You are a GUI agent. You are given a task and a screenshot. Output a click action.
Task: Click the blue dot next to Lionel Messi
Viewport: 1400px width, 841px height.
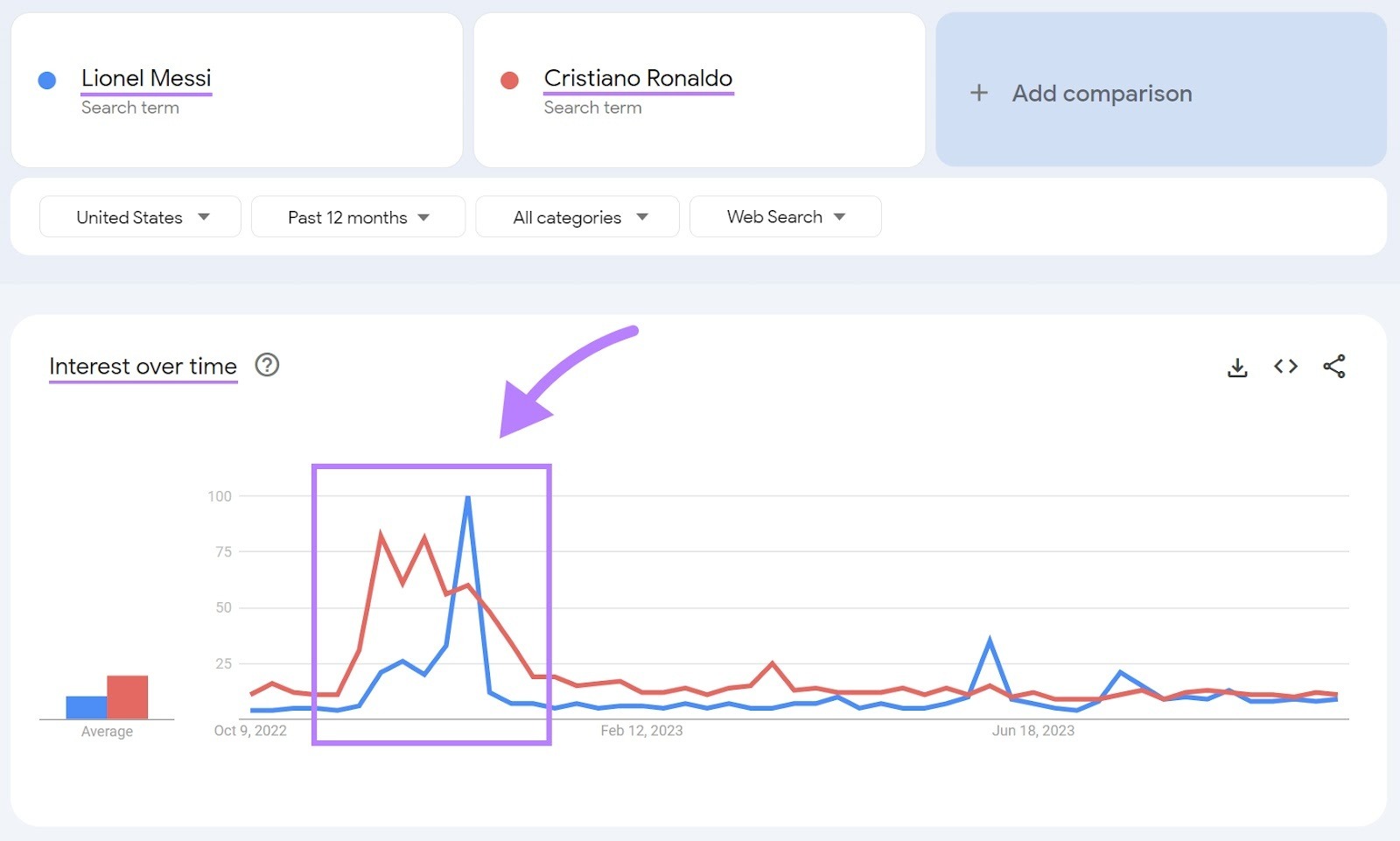[46, 79]
